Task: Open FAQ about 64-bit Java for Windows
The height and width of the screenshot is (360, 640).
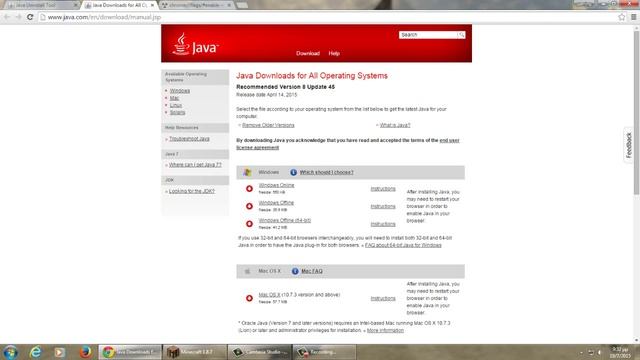Action: (x=403, y=245)
